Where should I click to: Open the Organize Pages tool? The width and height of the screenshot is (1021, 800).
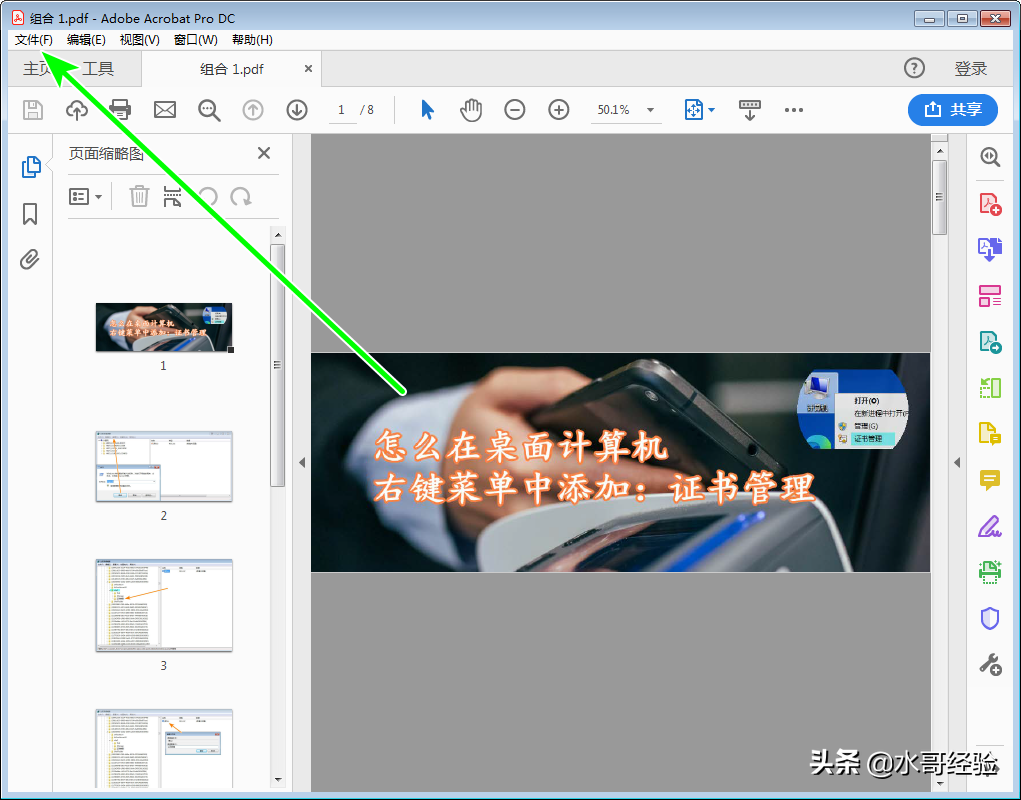coord(990,388)
